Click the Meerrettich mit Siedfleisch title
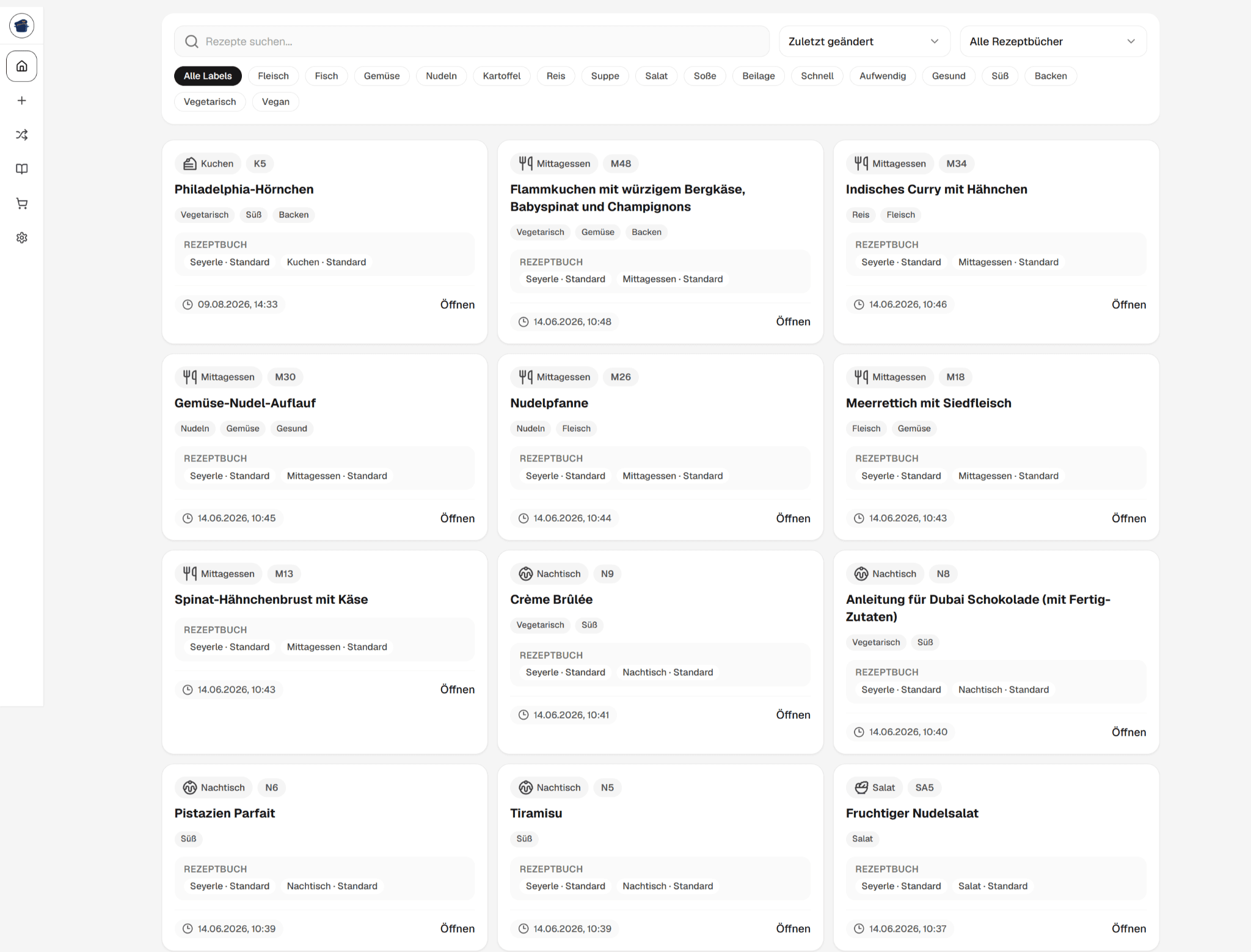1251x952 pixels. pos(928,403)
